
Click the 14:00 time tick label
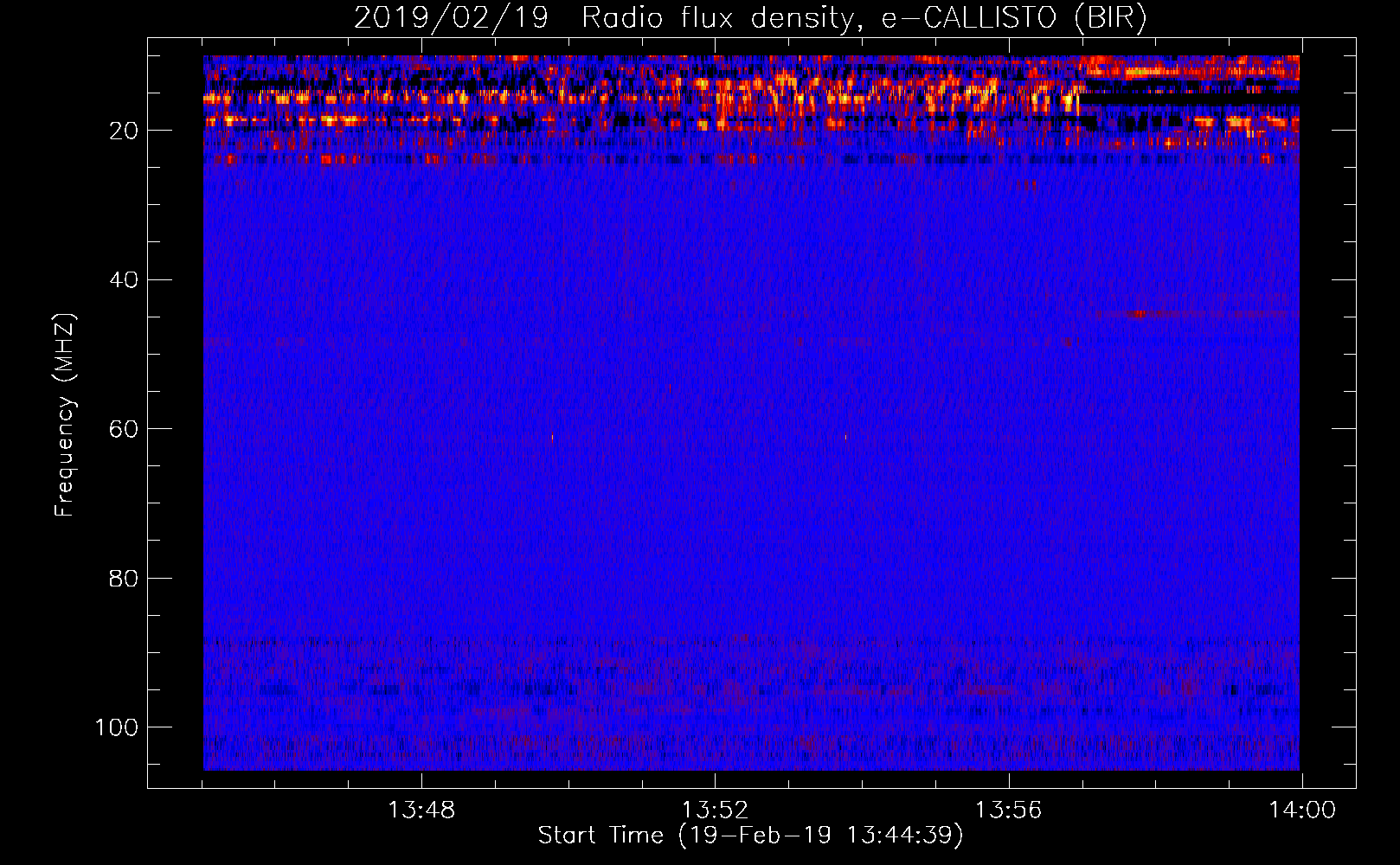click(1302, 811)
